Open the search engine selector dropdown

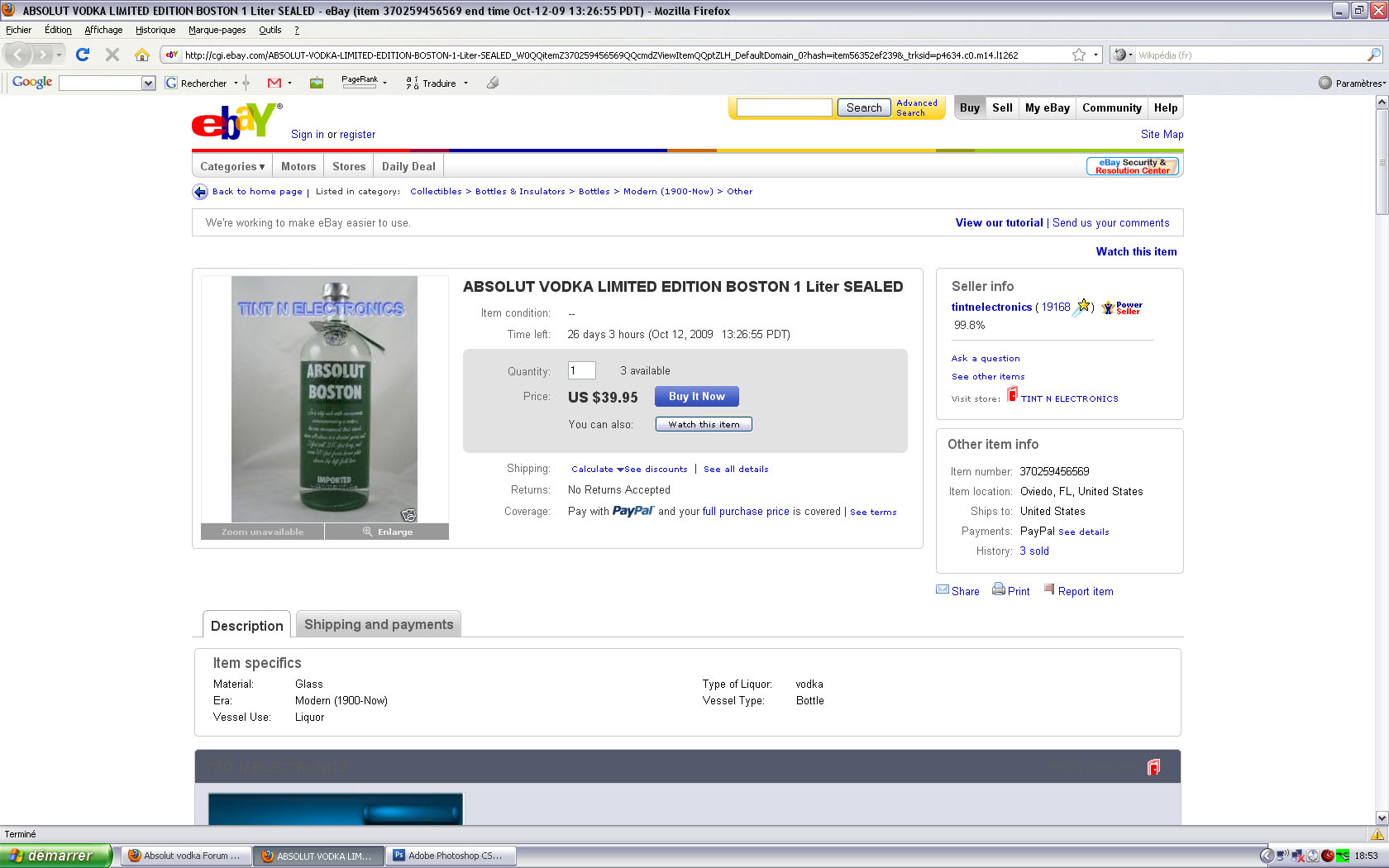point(1122,55)
